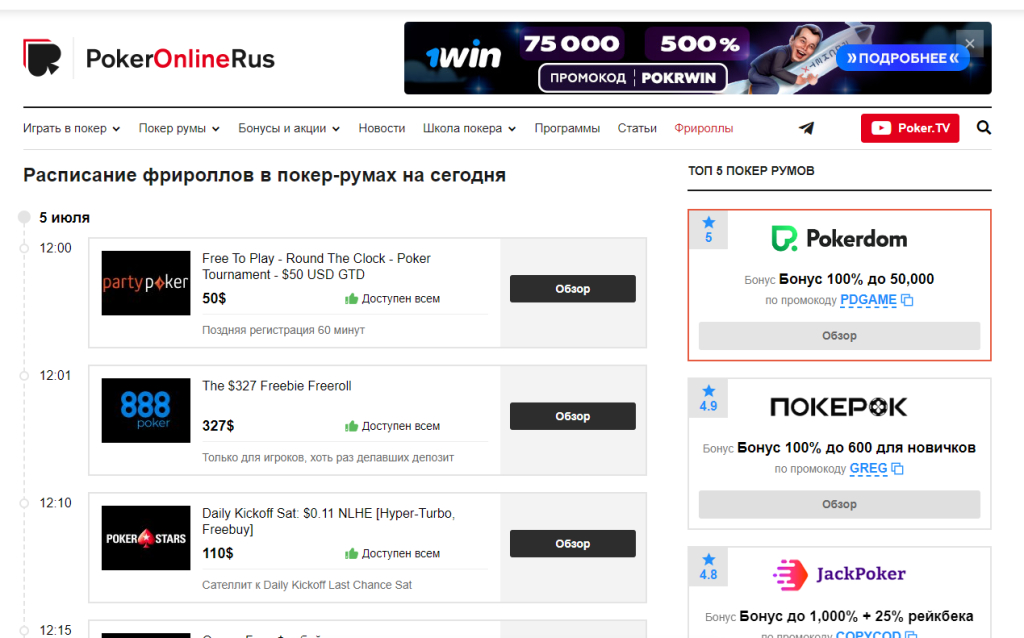
Task: Open the Статьи menu item
Action: 637,128
